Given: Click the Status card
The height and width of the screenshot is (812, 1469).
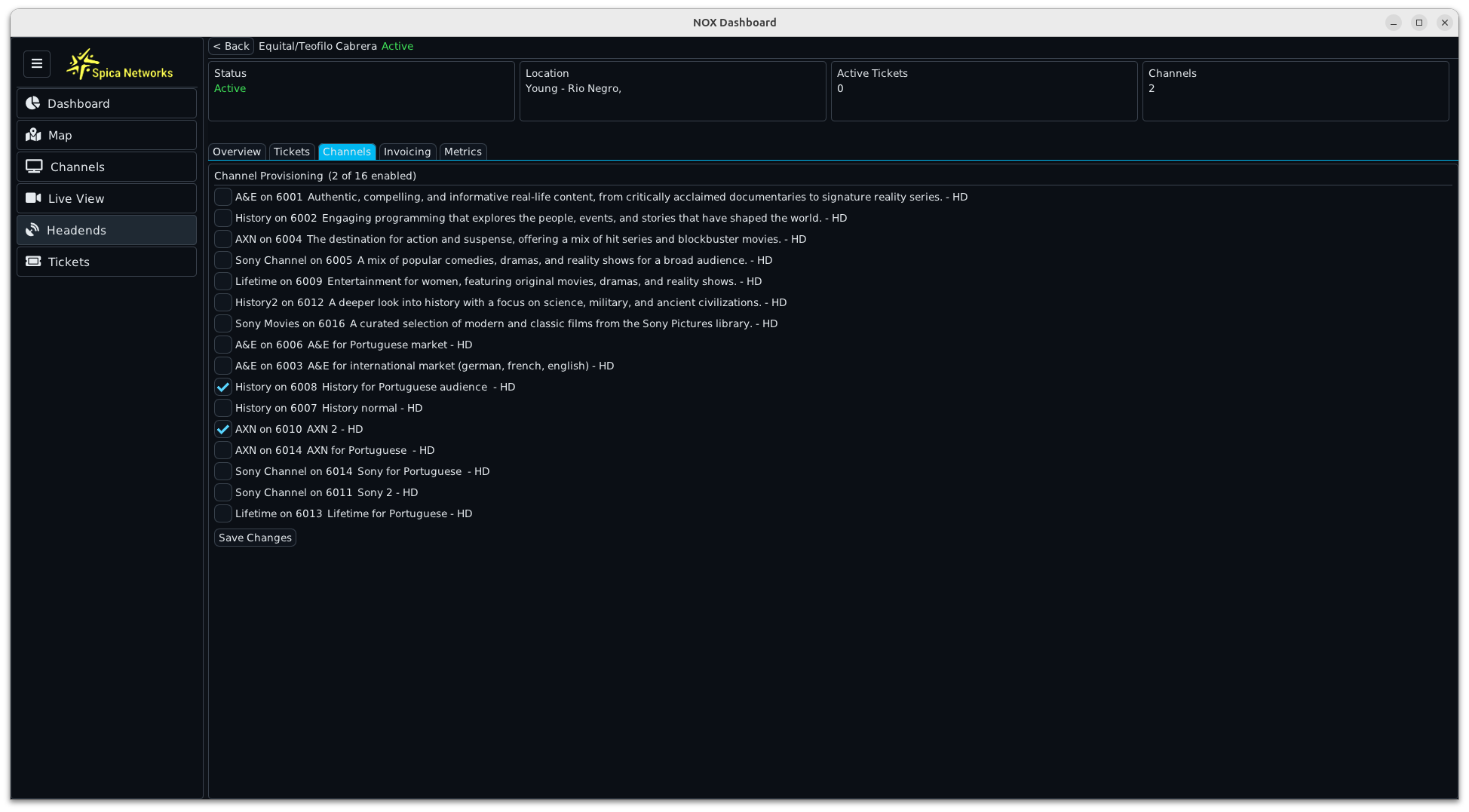Looking at the screenshot, I should pyautogui.click(x=361, y=91).
